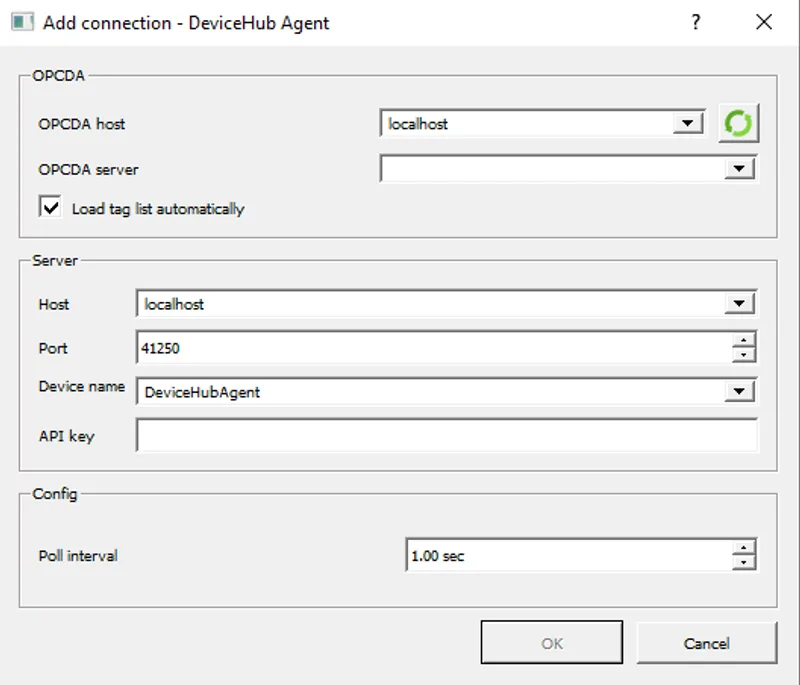Open the dialog help via question mark icon

click(x=696, y=22)
